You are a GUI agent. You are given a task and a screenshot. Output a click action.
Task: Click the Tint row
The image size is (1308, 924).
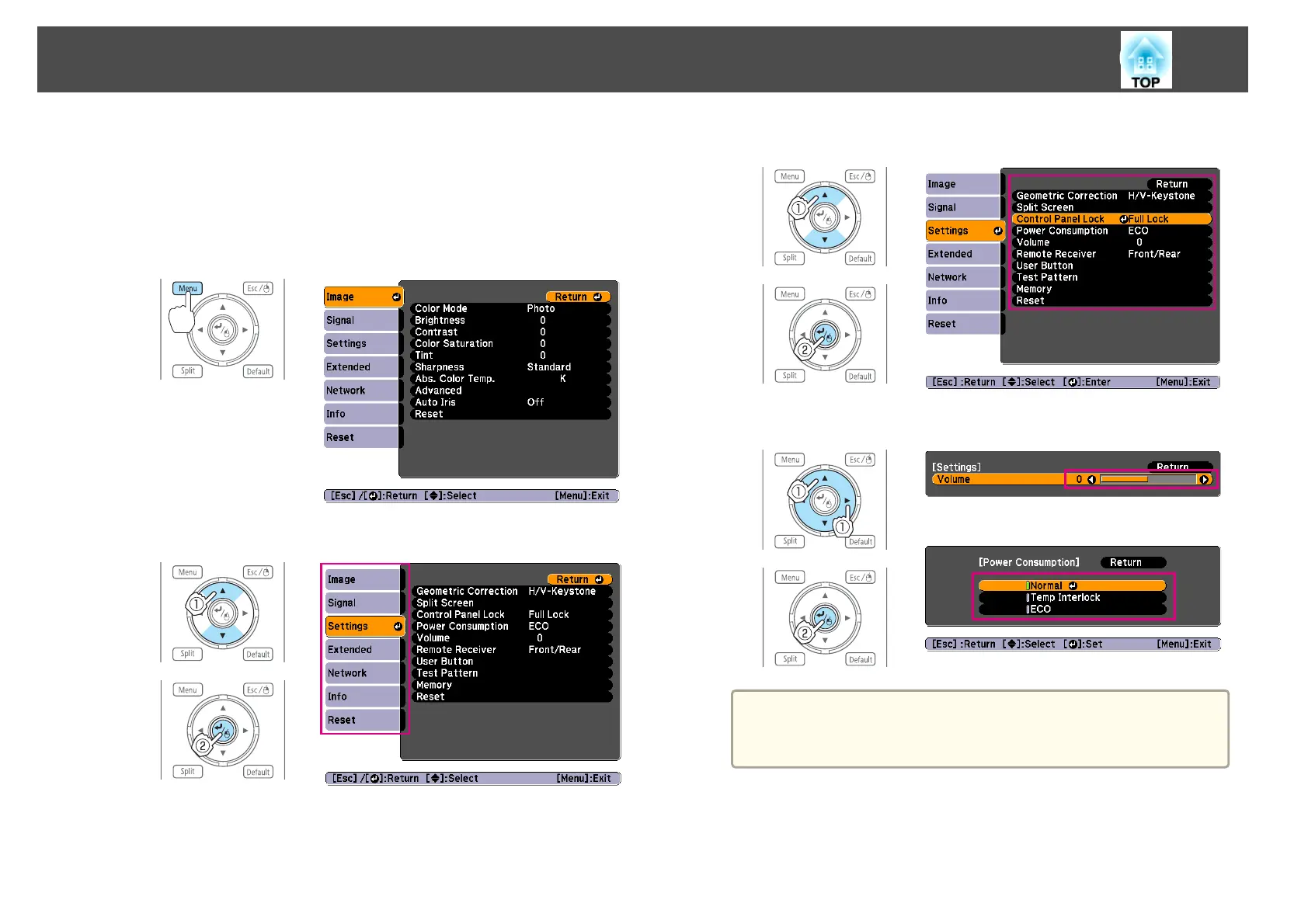(511, 356)
